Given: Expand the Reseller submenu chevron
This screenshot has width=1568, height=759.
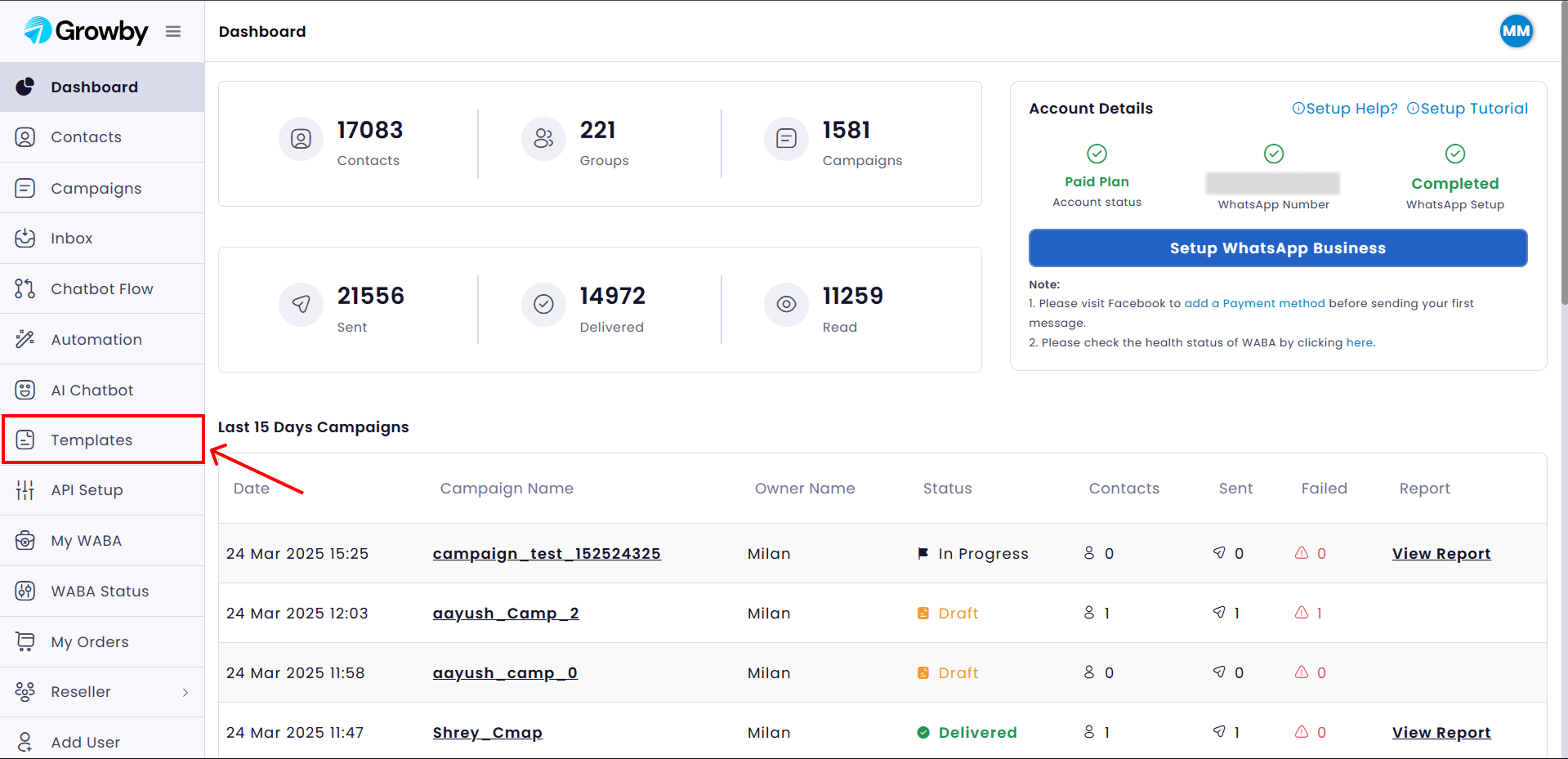Looking at the screenshot, I should (x=185, y=692).
